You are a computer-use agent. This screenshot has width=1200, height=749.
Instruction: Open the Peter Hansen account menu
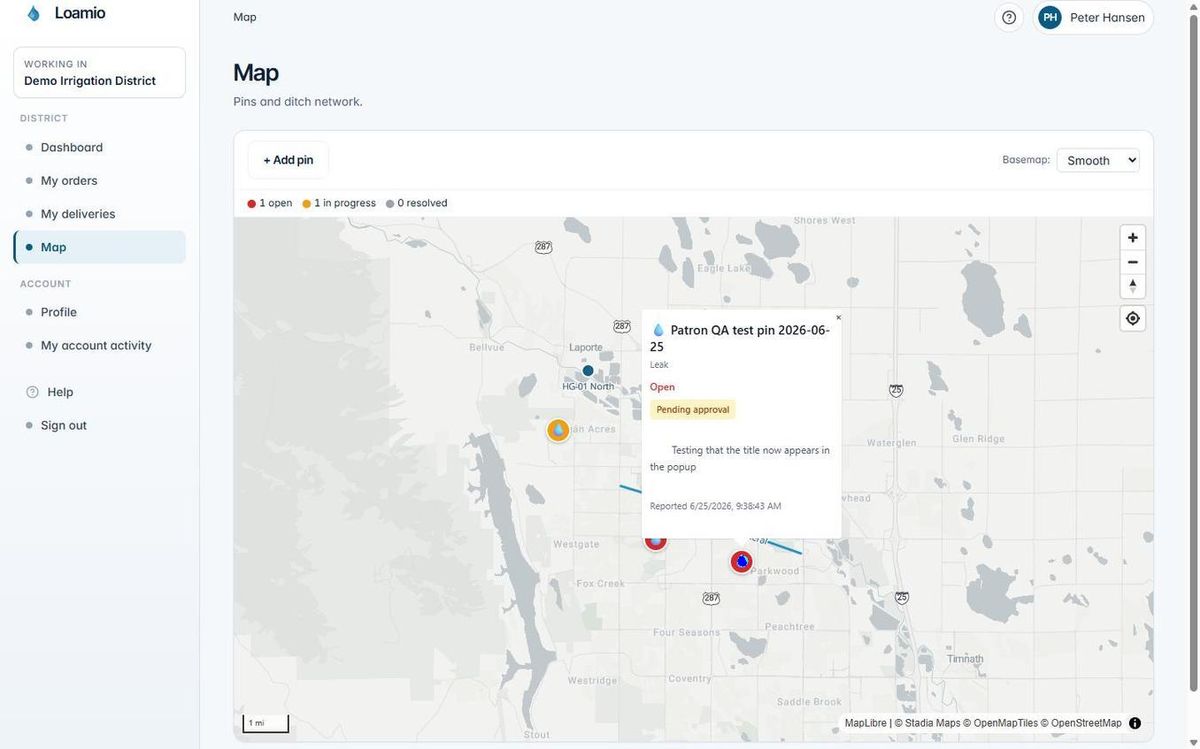tap(1093, 17)
